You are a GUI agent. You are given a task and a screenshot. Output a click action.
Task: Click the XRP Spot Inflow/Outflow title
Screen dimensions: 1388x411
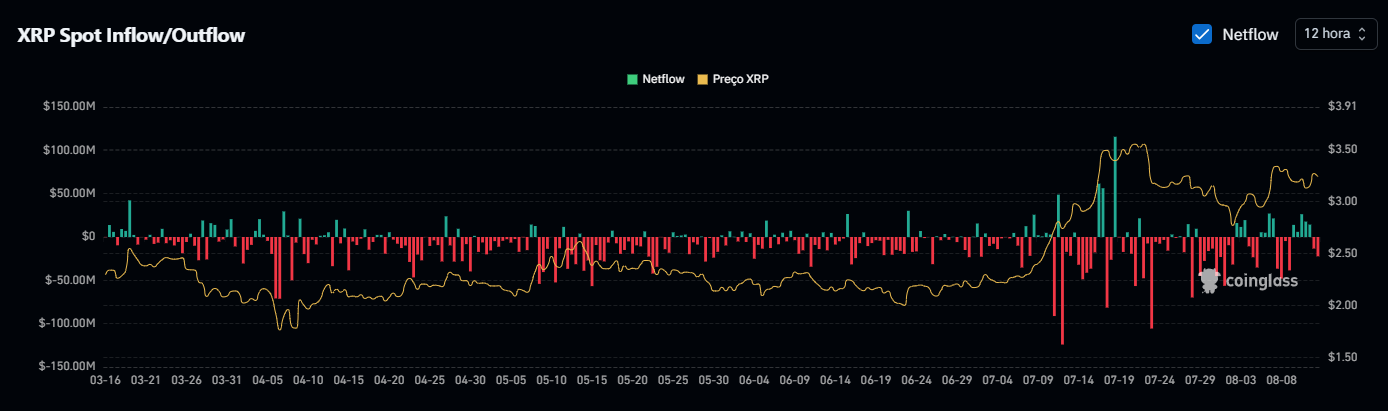[131, 35]
